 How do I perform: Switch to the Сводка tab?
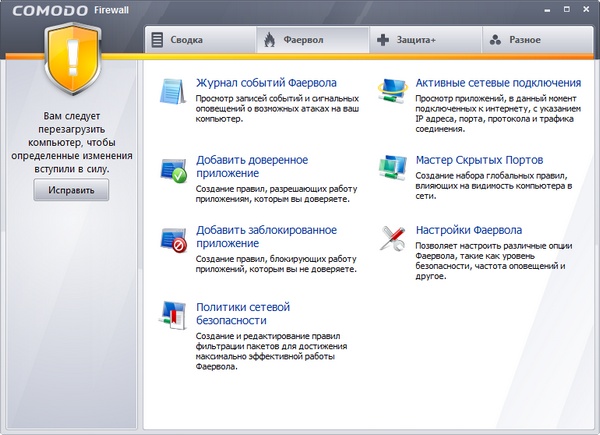coord(199,40)
